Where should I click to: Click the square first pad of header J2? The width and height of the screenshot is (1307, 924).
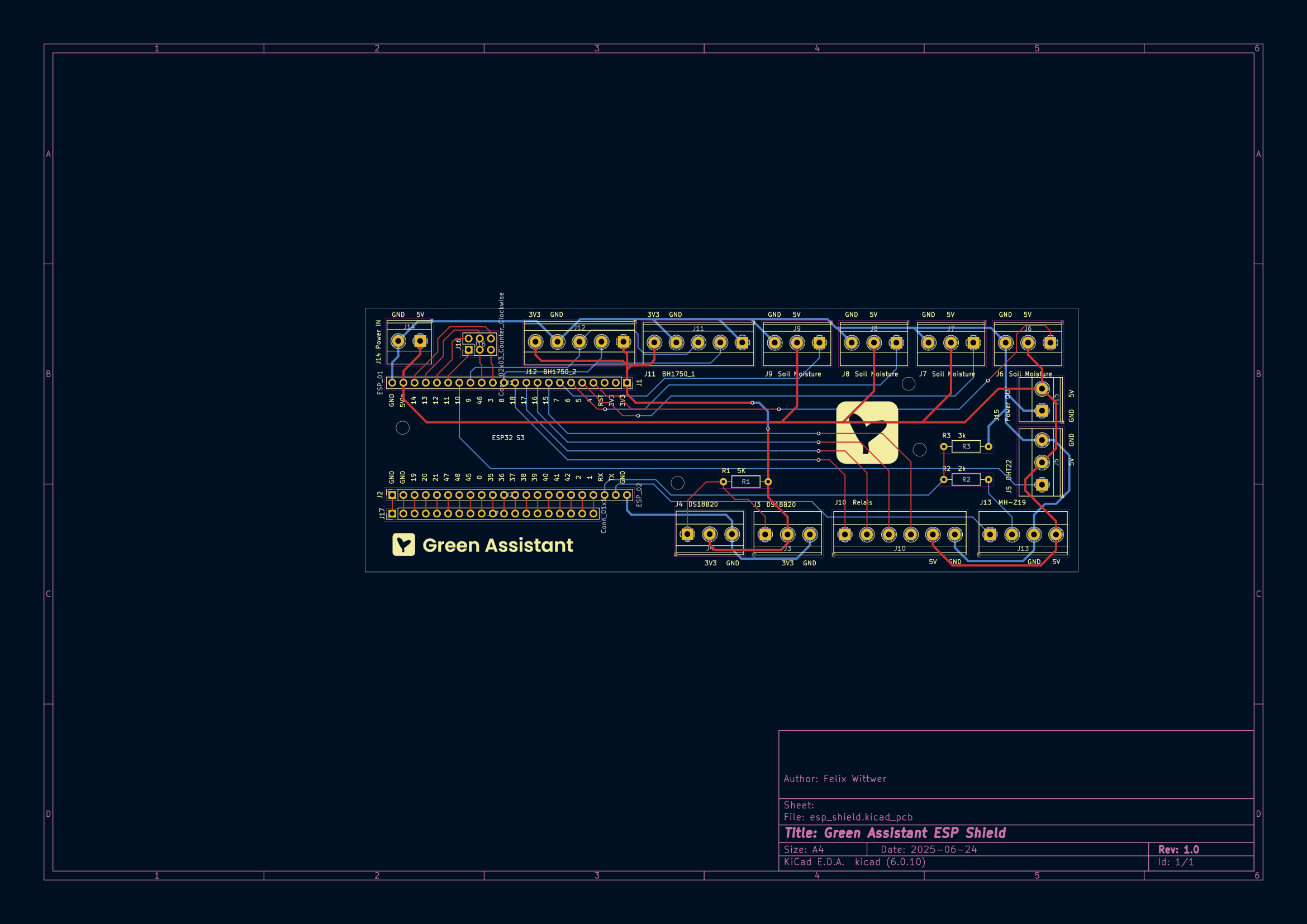coord(392,495)
